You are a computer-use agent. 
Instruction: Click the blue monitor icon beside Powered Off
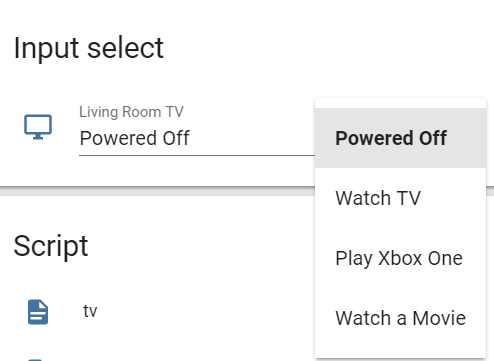pyautogui.click(x=38, y=127)
